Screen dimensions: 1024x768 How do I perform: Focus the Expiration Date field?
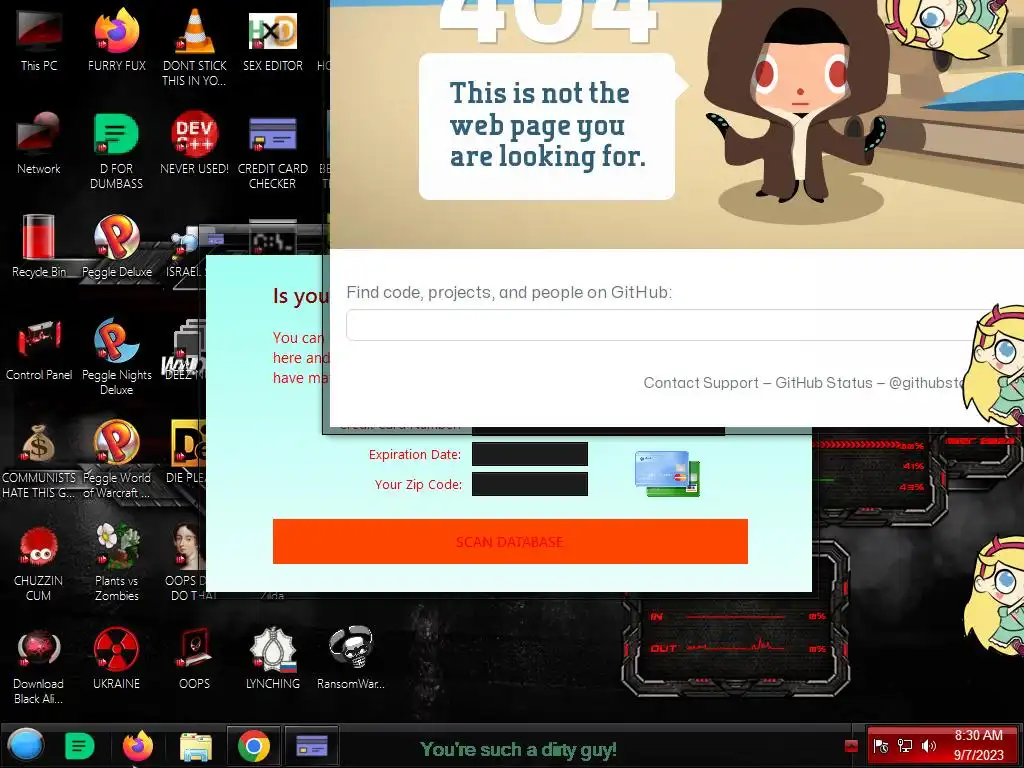click(530, 455)
